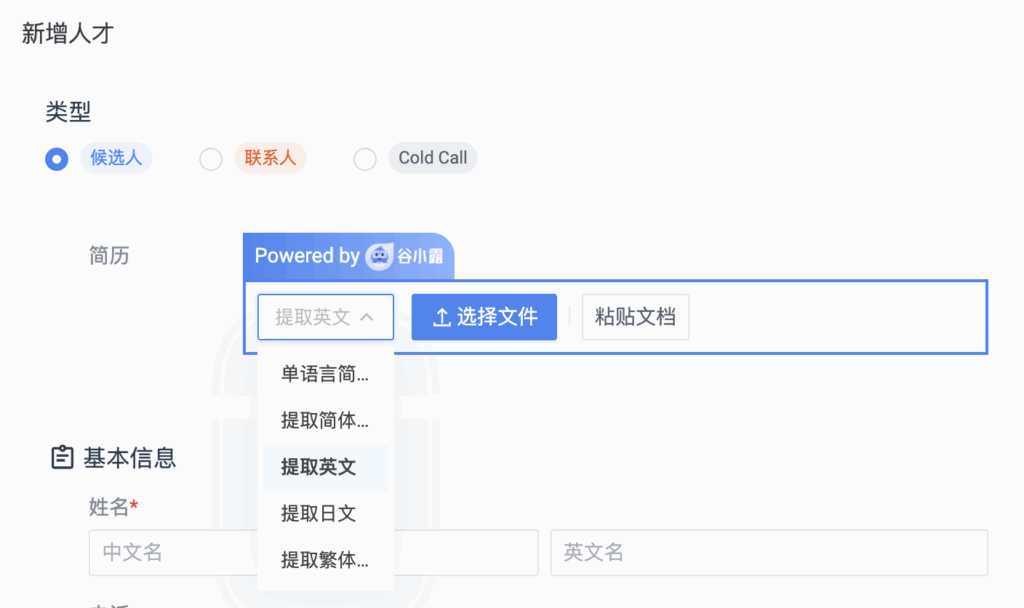The image size is (1024, 608).
Task: Click the 选择文件 upload button
Action: 484,317
